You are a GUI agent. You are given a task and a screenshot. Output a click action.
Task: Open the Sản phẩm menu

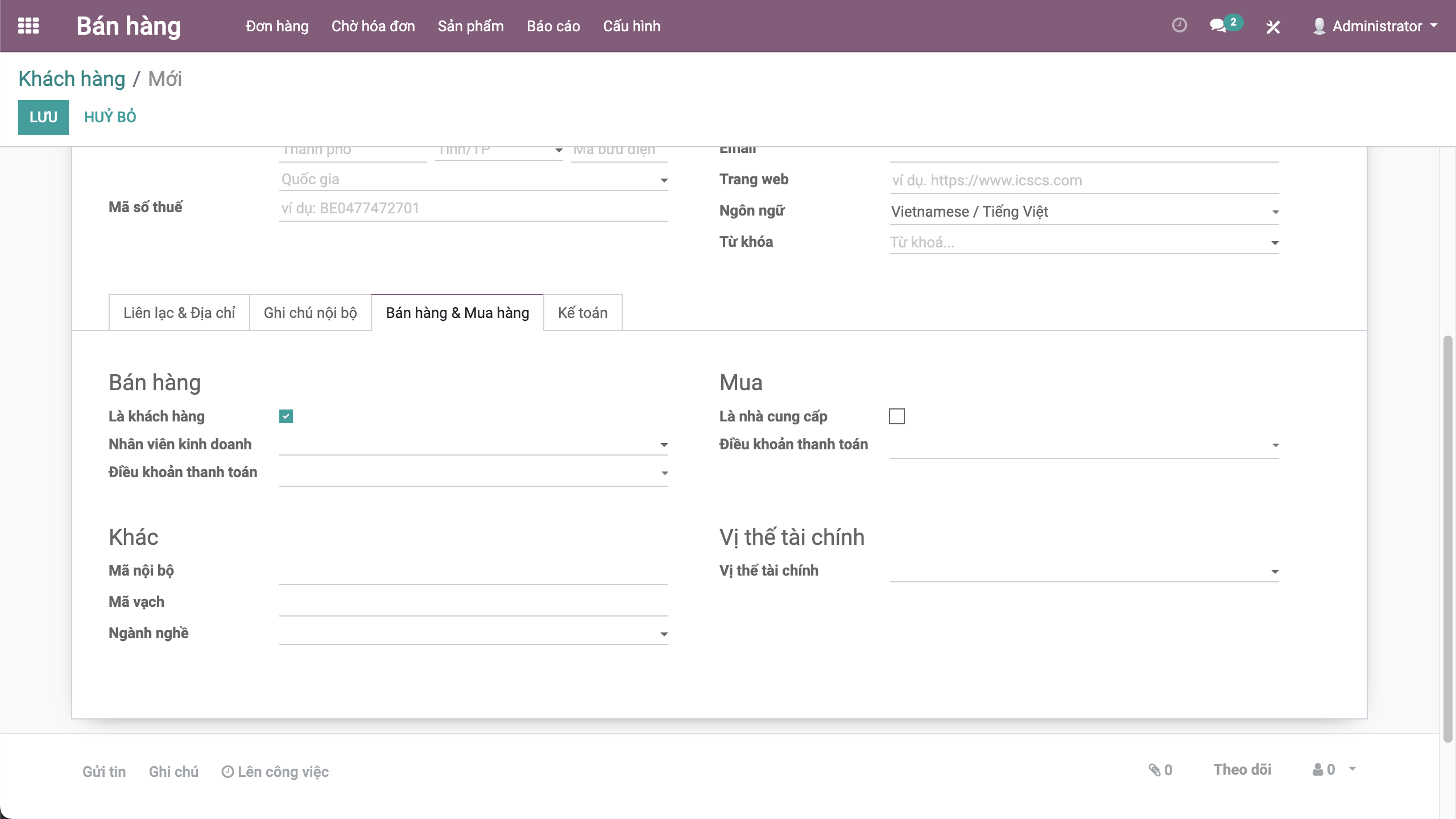coord(470,26)
